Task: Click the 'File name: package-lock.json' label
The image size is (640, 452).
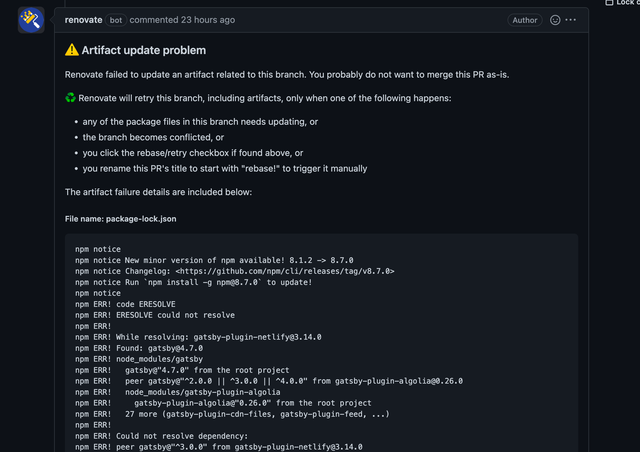Action: point(121,218)
